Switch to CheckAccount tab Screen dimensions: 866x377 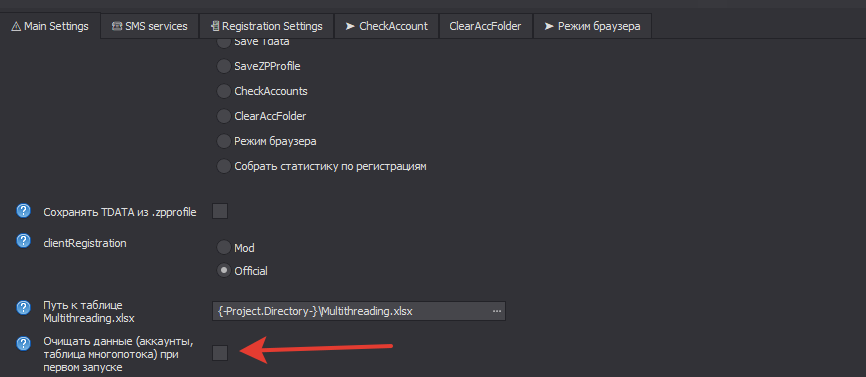point(387,26)
